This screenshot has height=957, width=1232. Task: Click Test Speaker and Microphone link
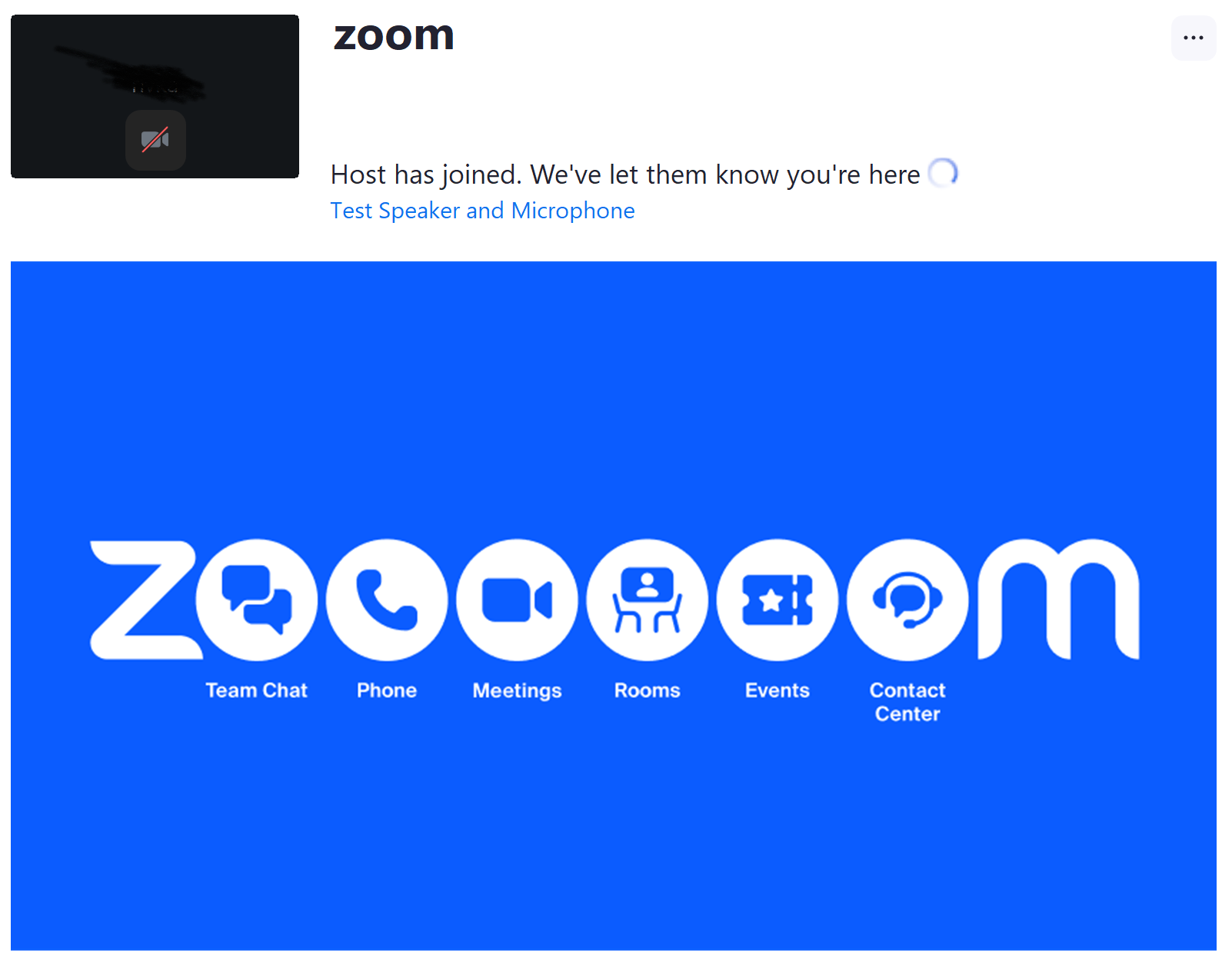coord(482,211)
